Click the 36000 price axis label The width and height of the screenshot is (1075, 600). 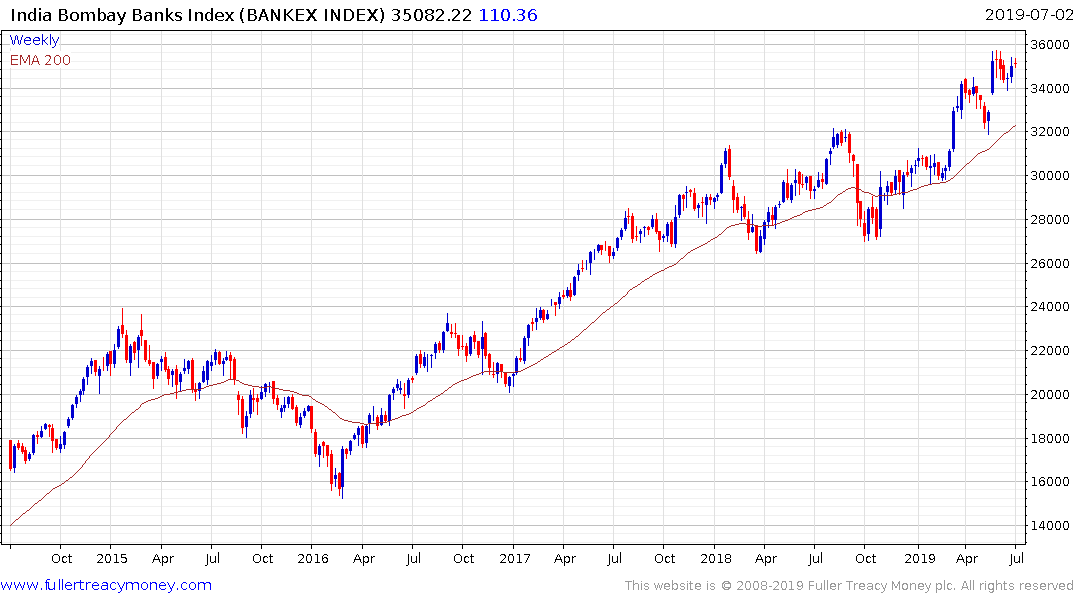[1050, 45]
